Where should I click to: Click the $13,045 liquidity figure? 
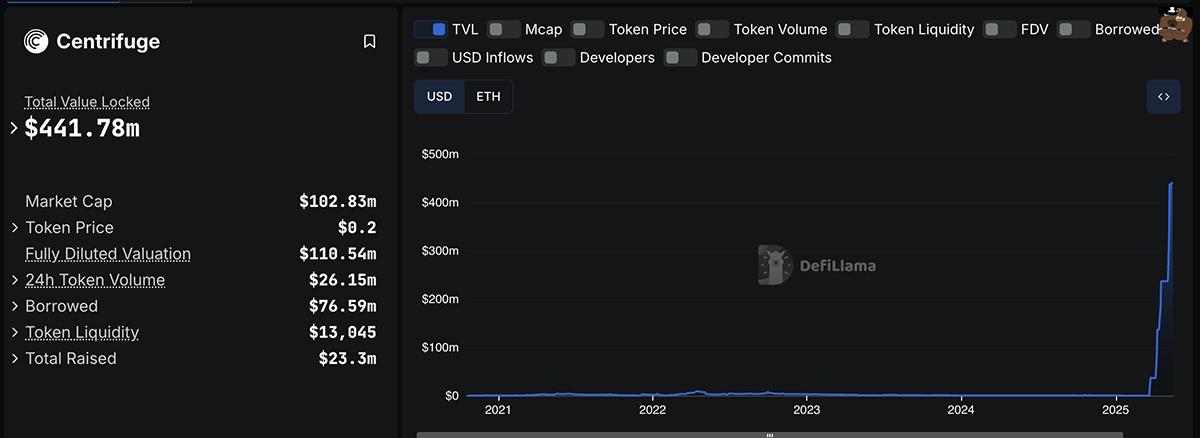343,332
